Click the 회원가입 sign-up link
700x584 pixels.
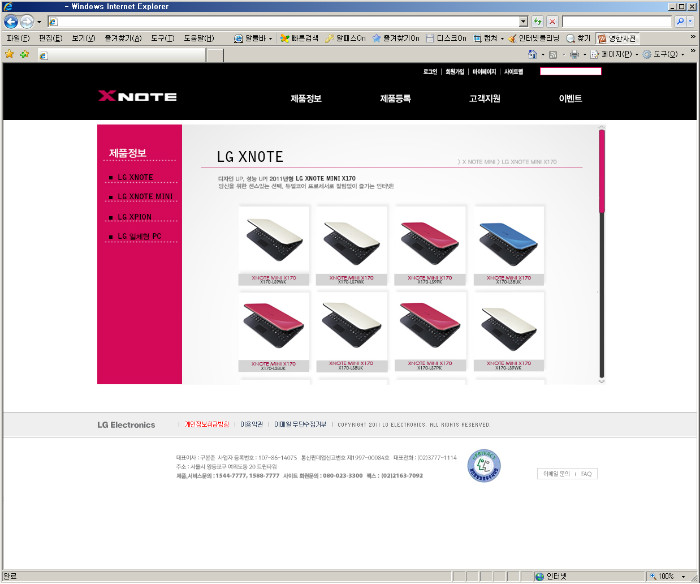454,71
